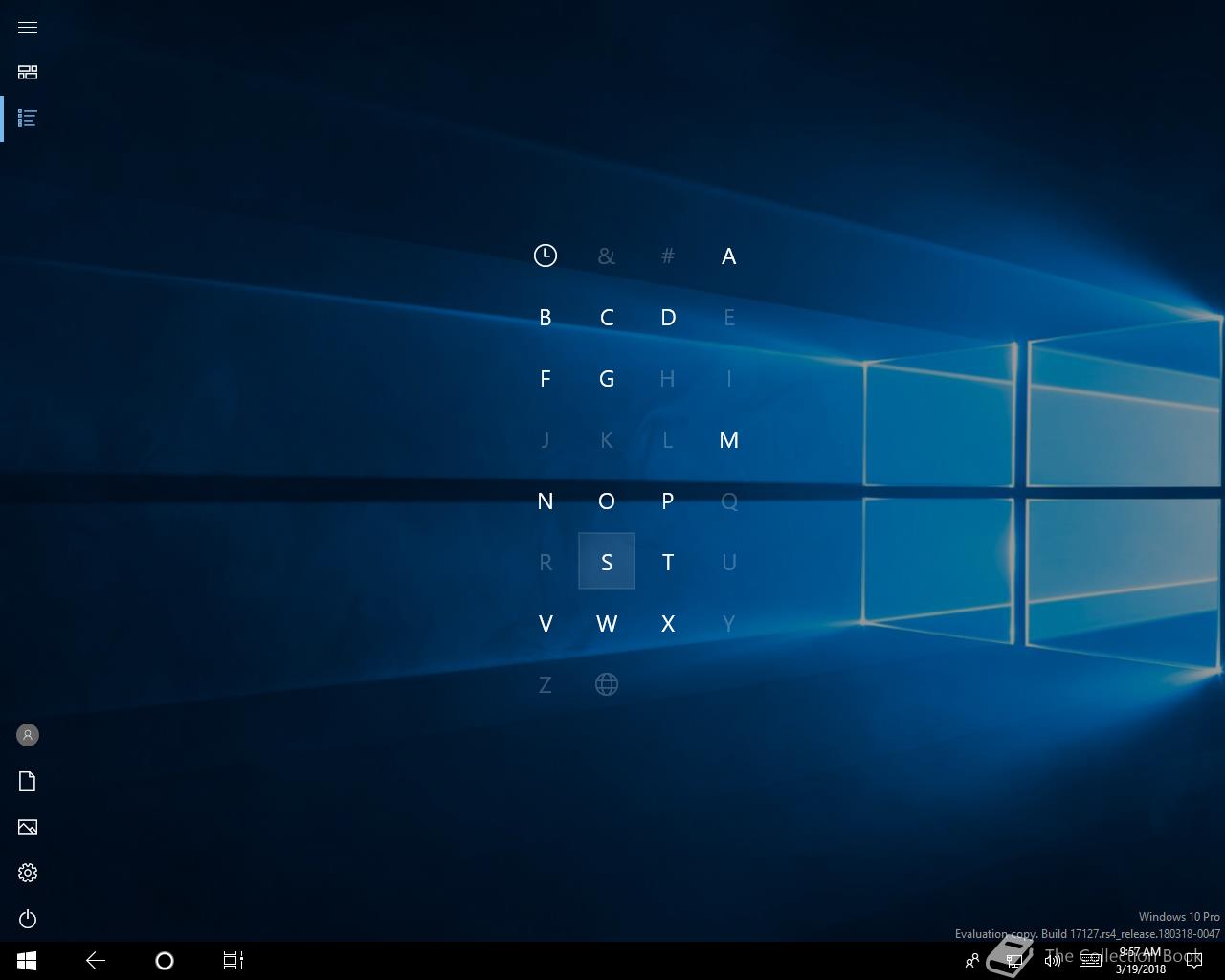Image resolution: width=1225 pixels, height=980 pixels.
Task: Click the dimmed letter Z
Action: tap(546, 684)
